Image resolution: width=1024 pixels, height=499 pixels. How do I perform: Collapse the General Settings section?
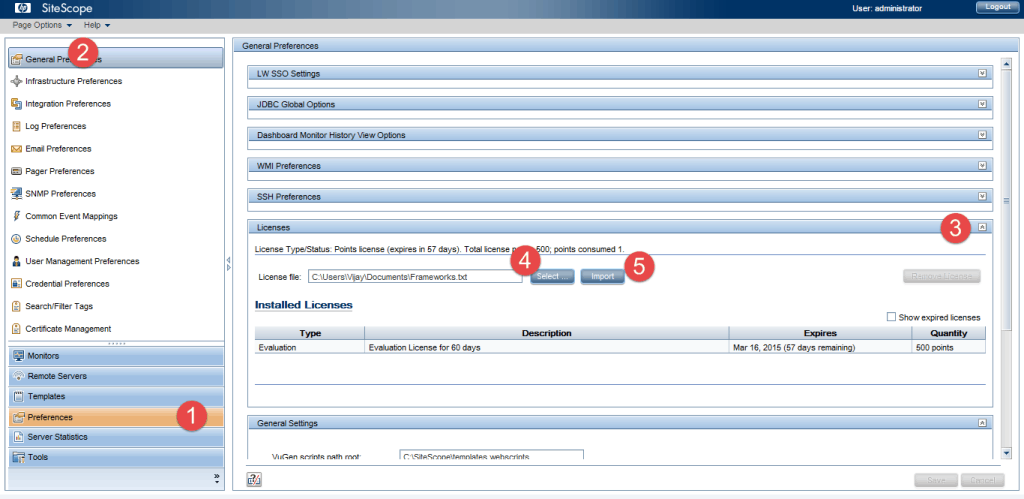point(982,423)
